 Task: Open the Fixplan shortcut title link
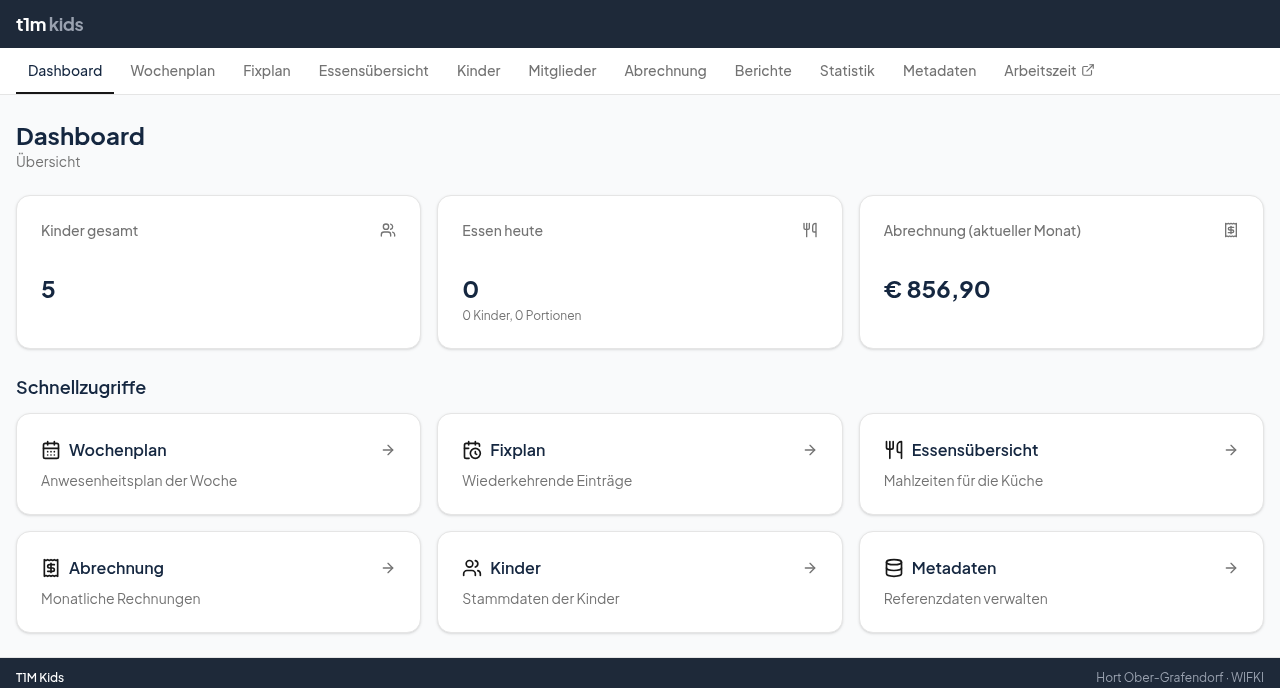point(517,450)
